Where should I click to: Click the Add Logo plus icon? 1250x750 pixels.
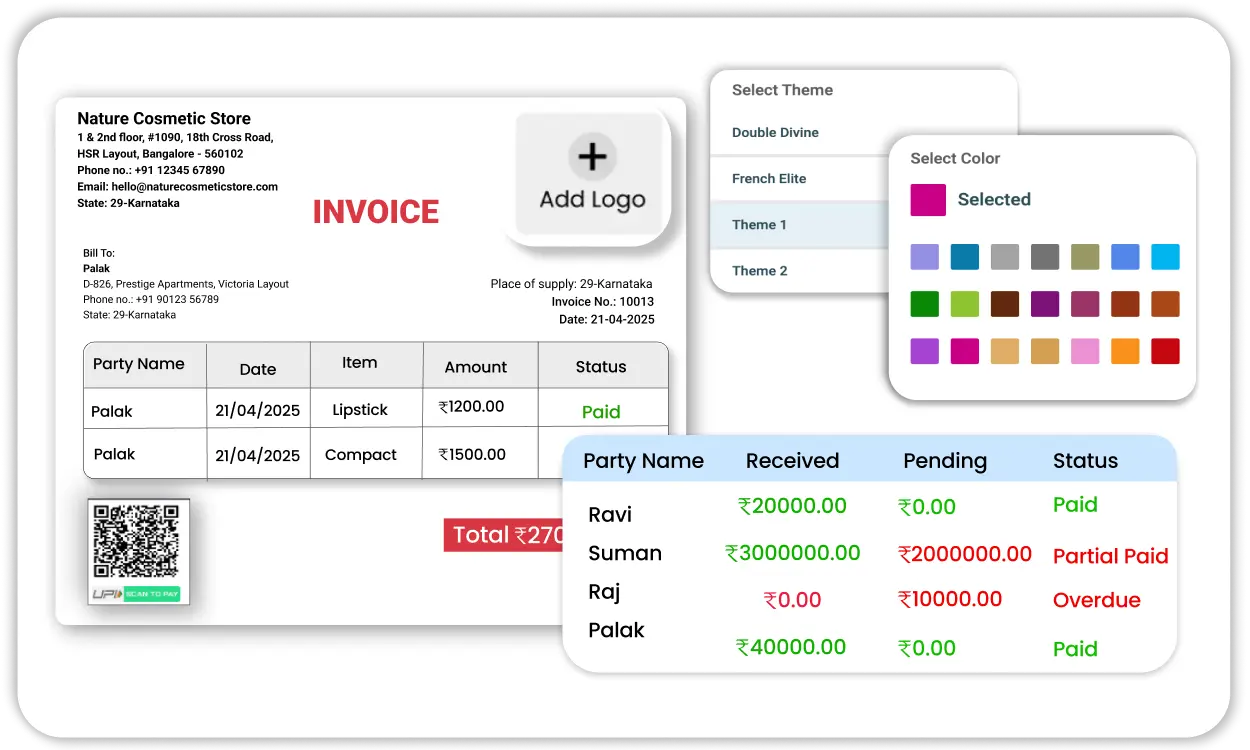coord(592,157)
